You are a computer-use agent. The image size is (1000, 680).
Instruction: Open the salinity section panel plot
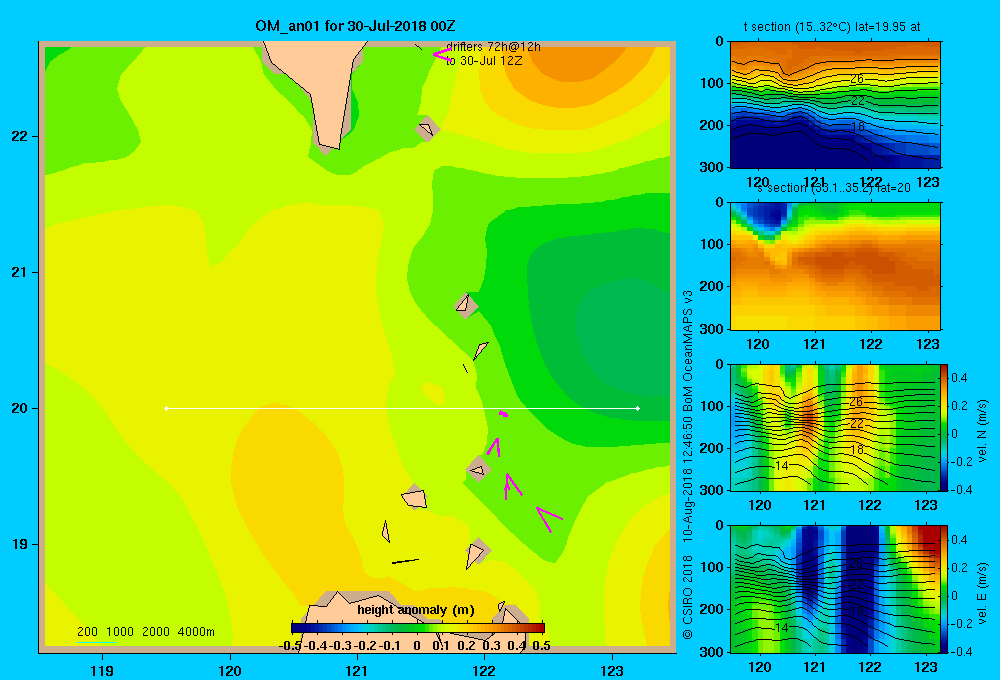(x=835, y=266)
